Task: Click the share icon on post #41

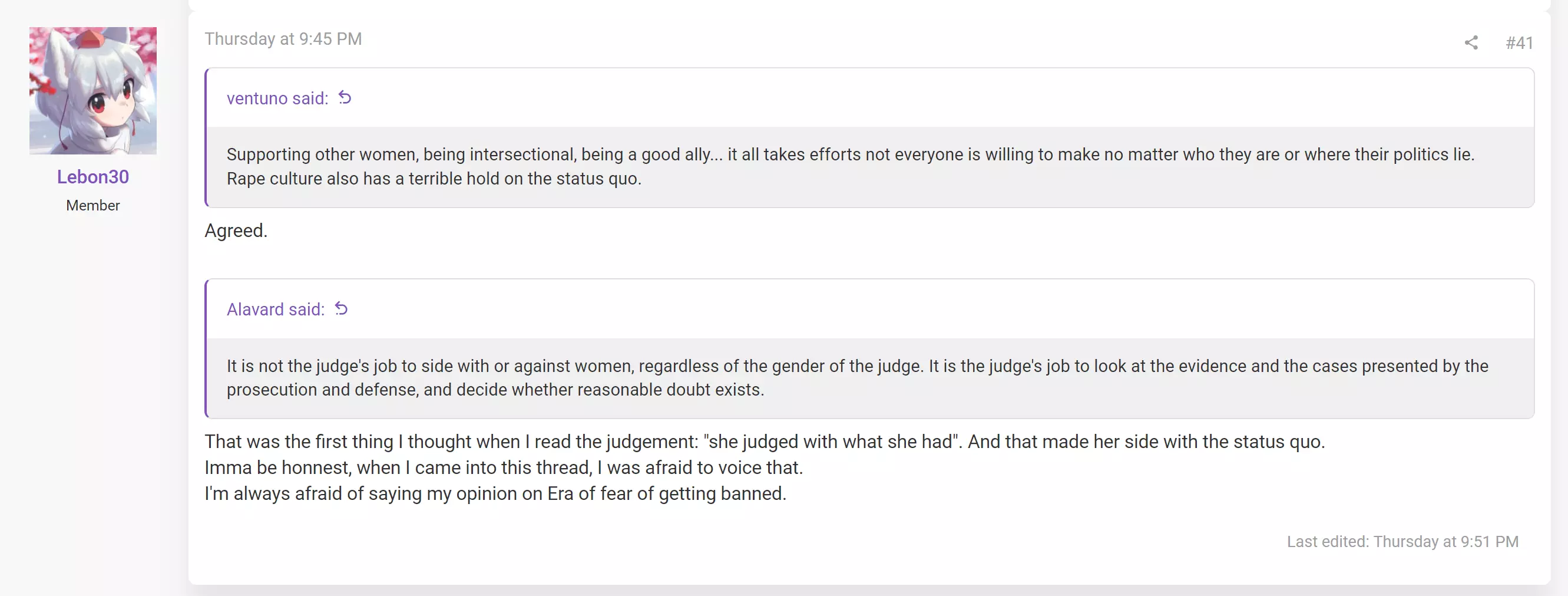Action: click(x=1471, y=42)
